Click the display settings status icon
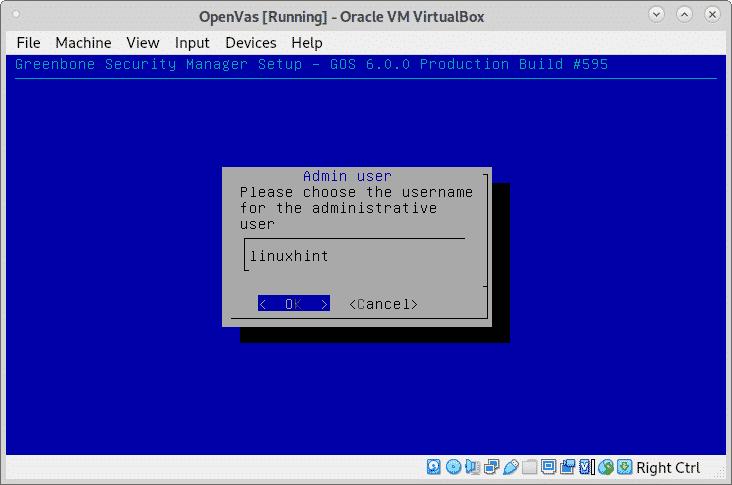 pos(549,467)
